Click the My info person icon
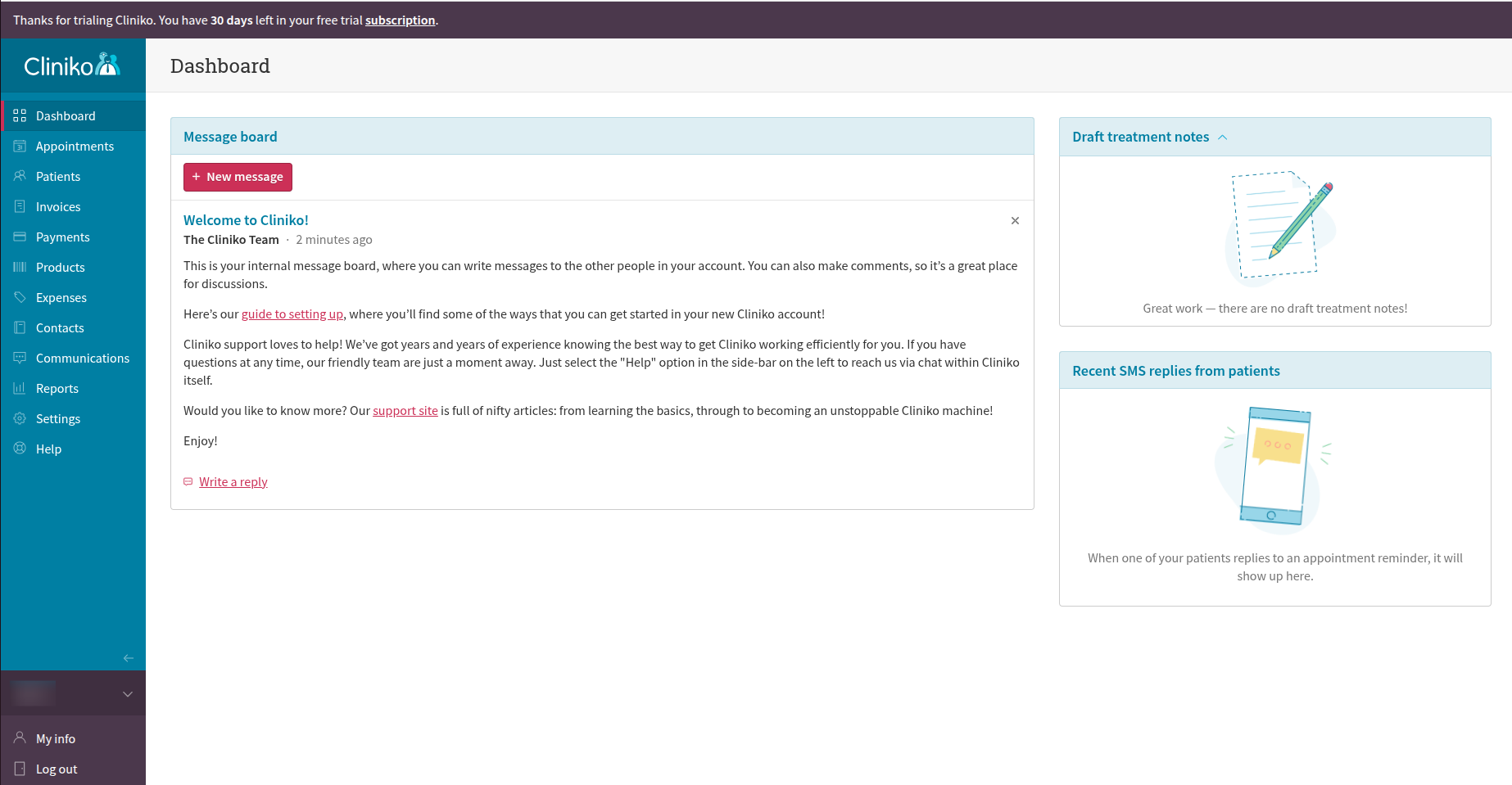 point(20,738)
